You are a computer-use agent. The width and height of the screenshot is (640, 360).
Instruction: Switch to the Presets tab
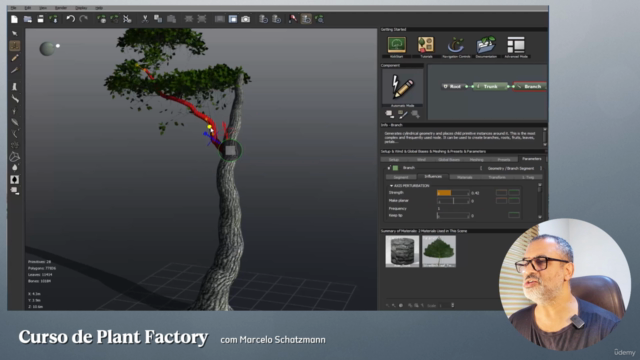[504, 160]
